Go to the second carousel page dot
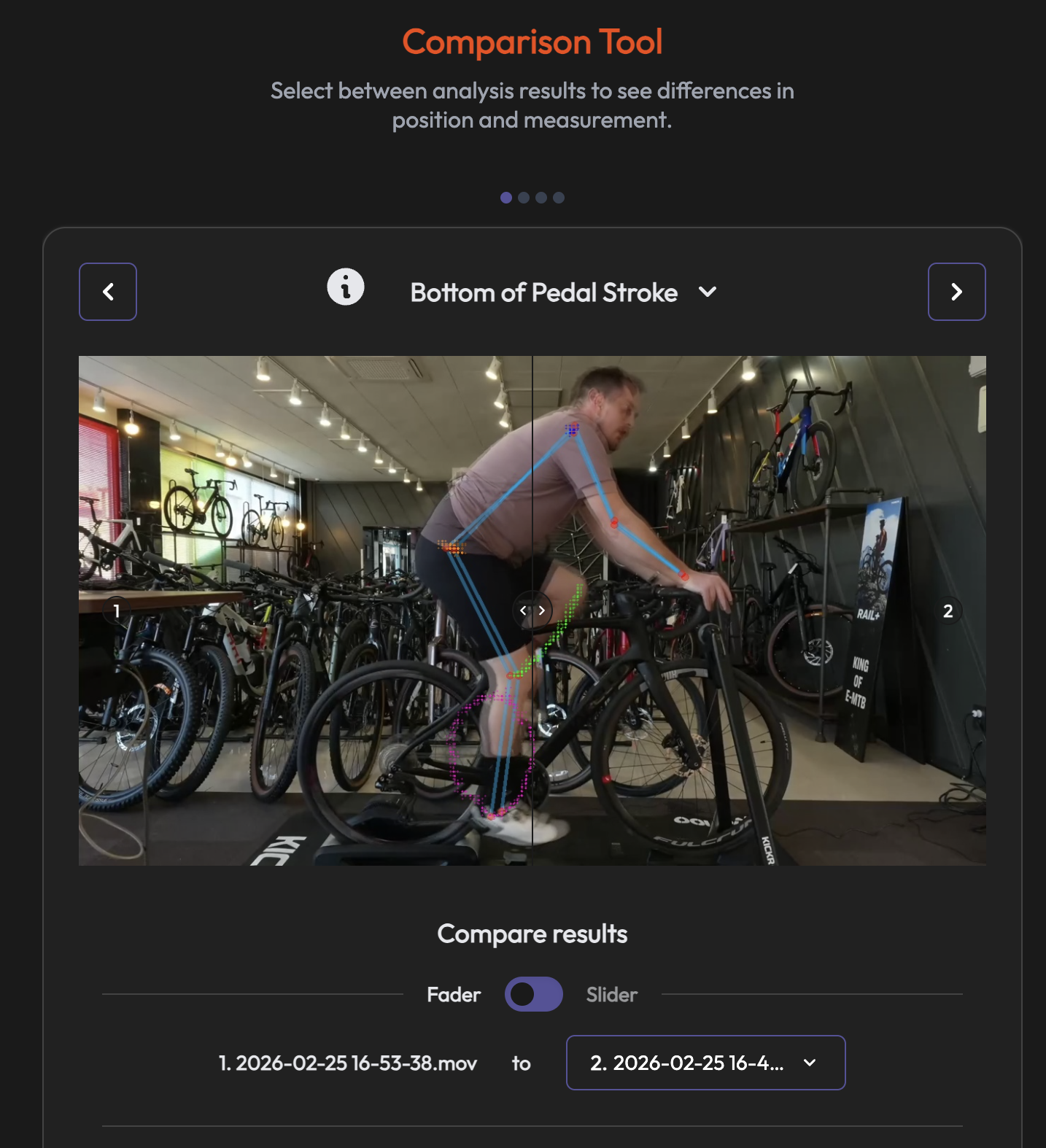This screenshot has height=1148, width=1046. 524,198
